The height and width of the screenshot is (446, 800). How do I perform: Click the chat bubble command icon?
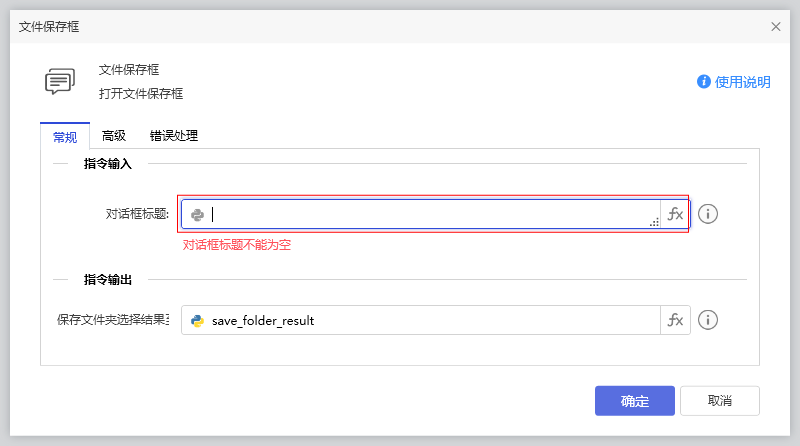[60, 82]
